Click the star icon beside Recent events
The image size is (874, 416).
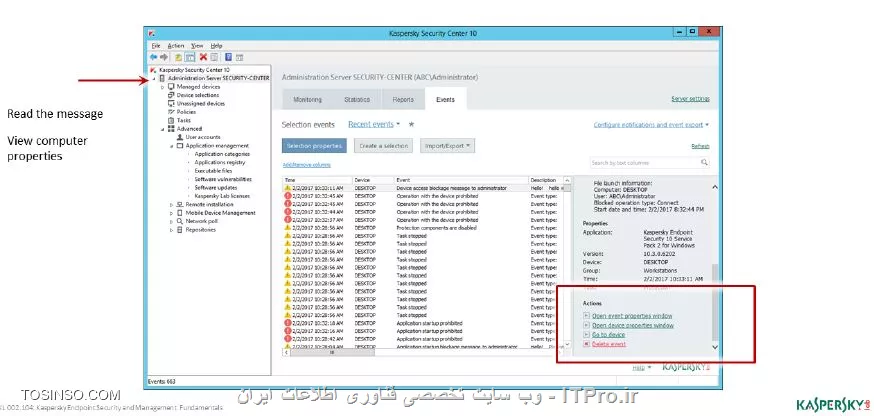click(x=411, y=124)
